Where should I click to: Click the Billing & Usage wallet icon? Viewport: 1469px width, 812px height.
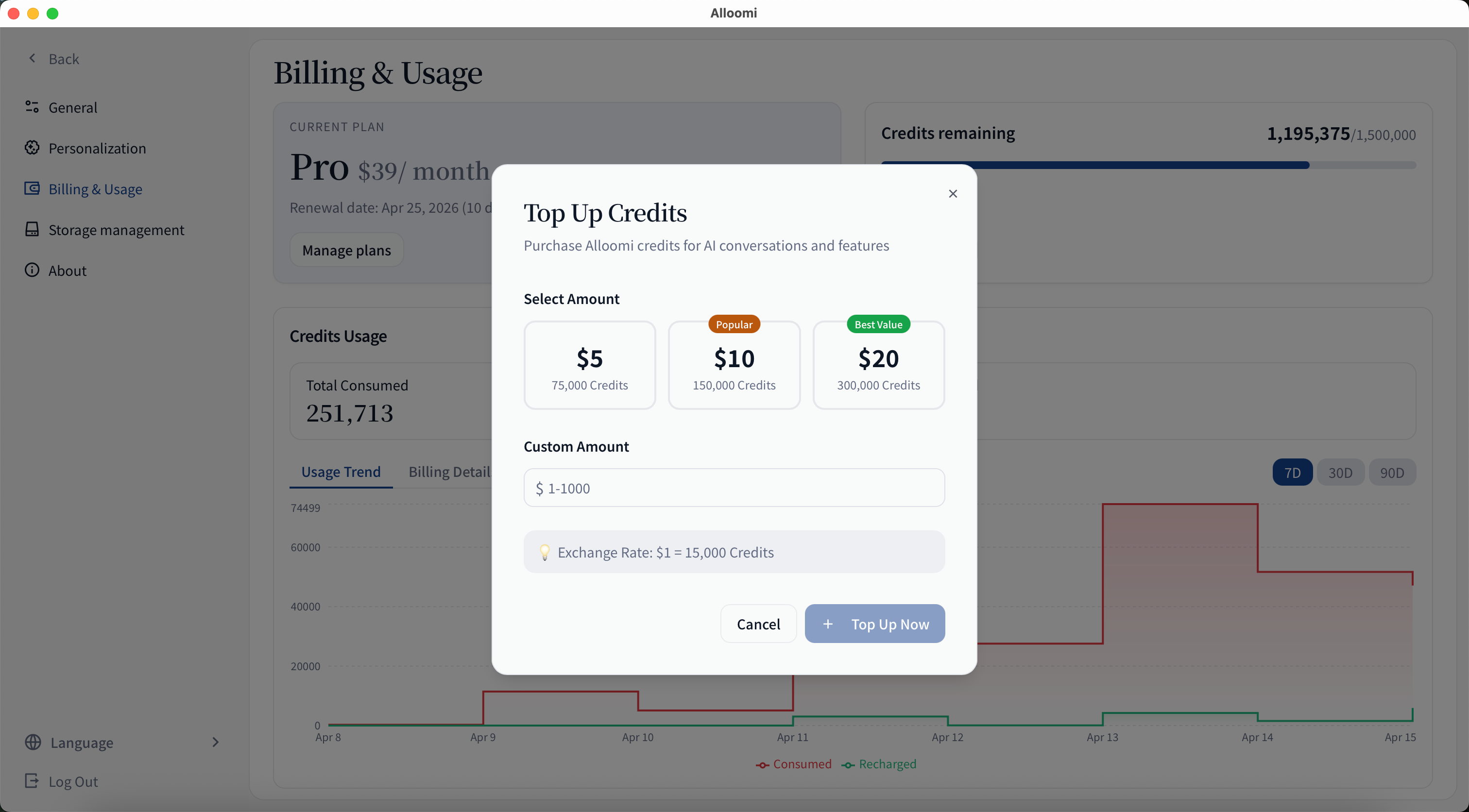pos(32,189)
